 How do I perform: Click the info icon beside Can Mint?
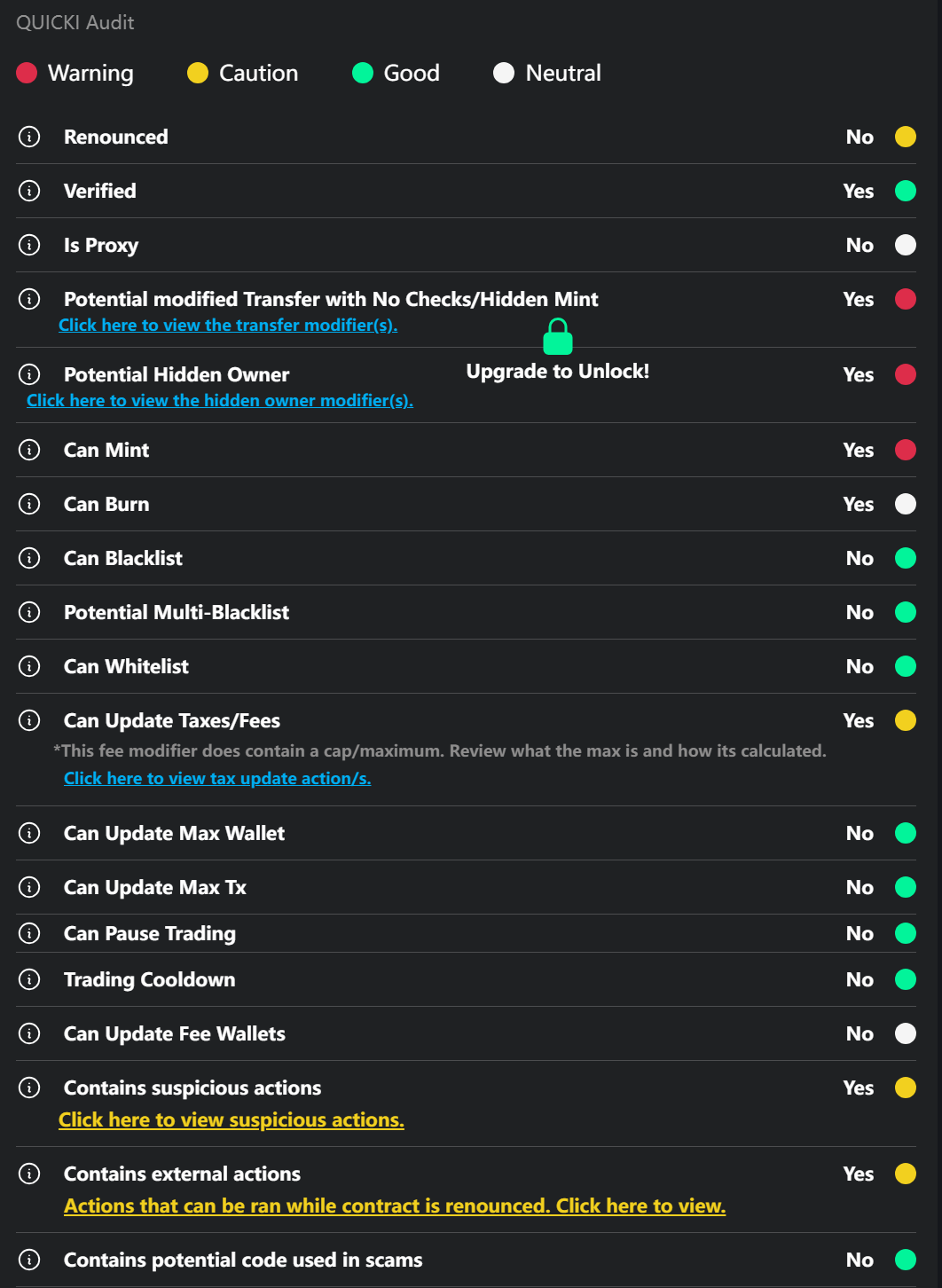(29, 450)
